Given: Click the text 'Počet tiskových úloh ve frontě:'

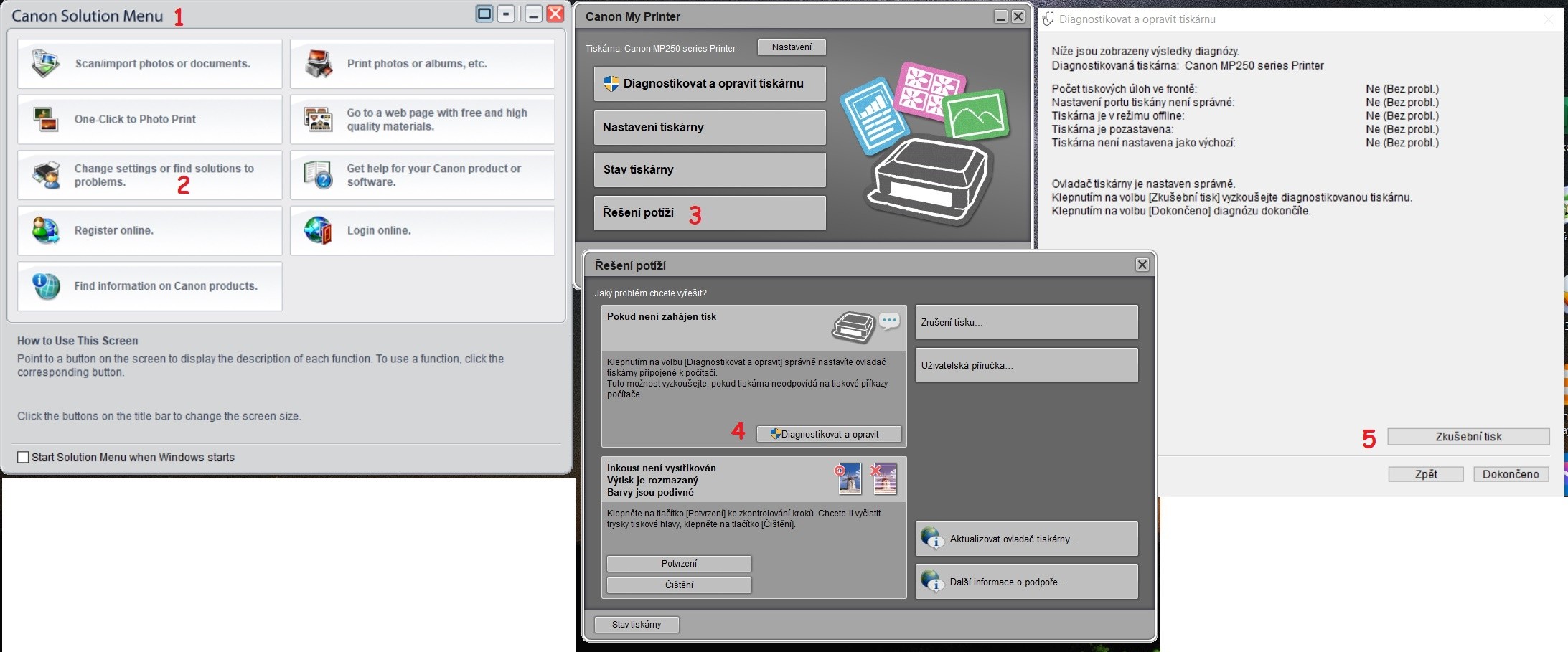Looking at the screenshot, I should coord(1125,89).
